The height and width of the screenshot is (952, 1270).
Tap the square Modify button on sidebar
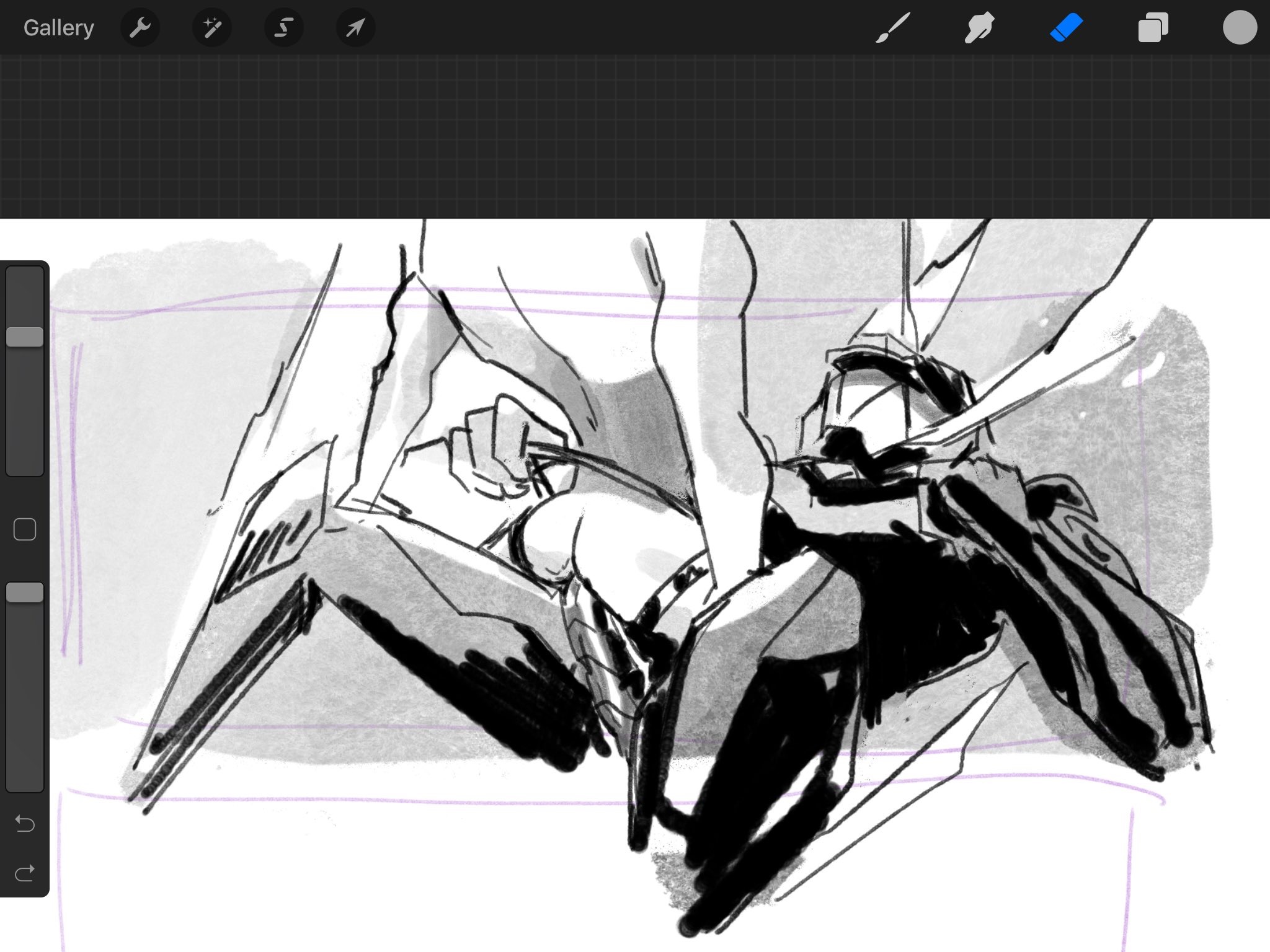point(25,529)
